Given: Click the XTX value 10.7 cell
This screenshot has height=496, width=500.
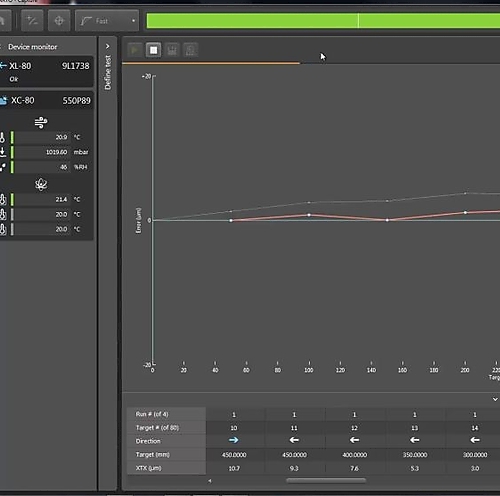Looking at the screenshot, I should 234,468.
